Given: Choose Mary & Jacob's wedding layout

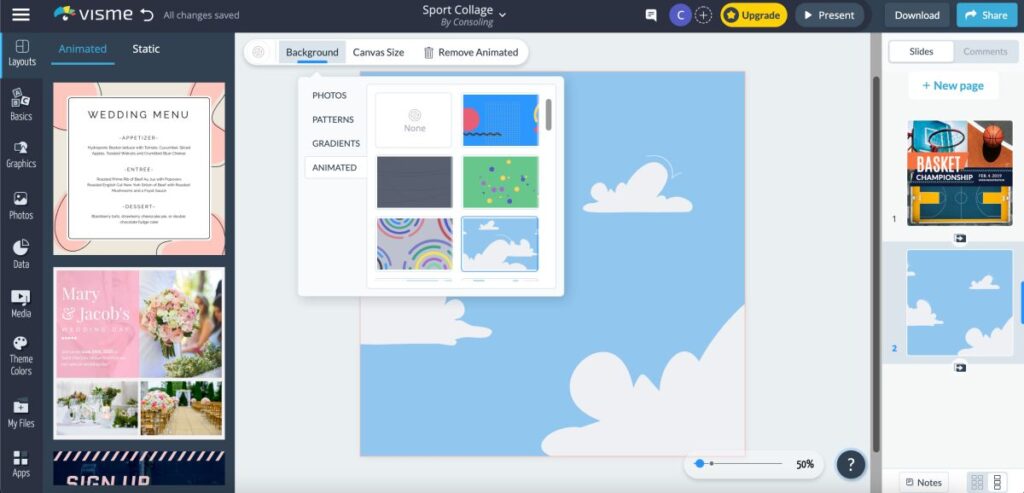Looking at the screenshot, I should (139, 353).
